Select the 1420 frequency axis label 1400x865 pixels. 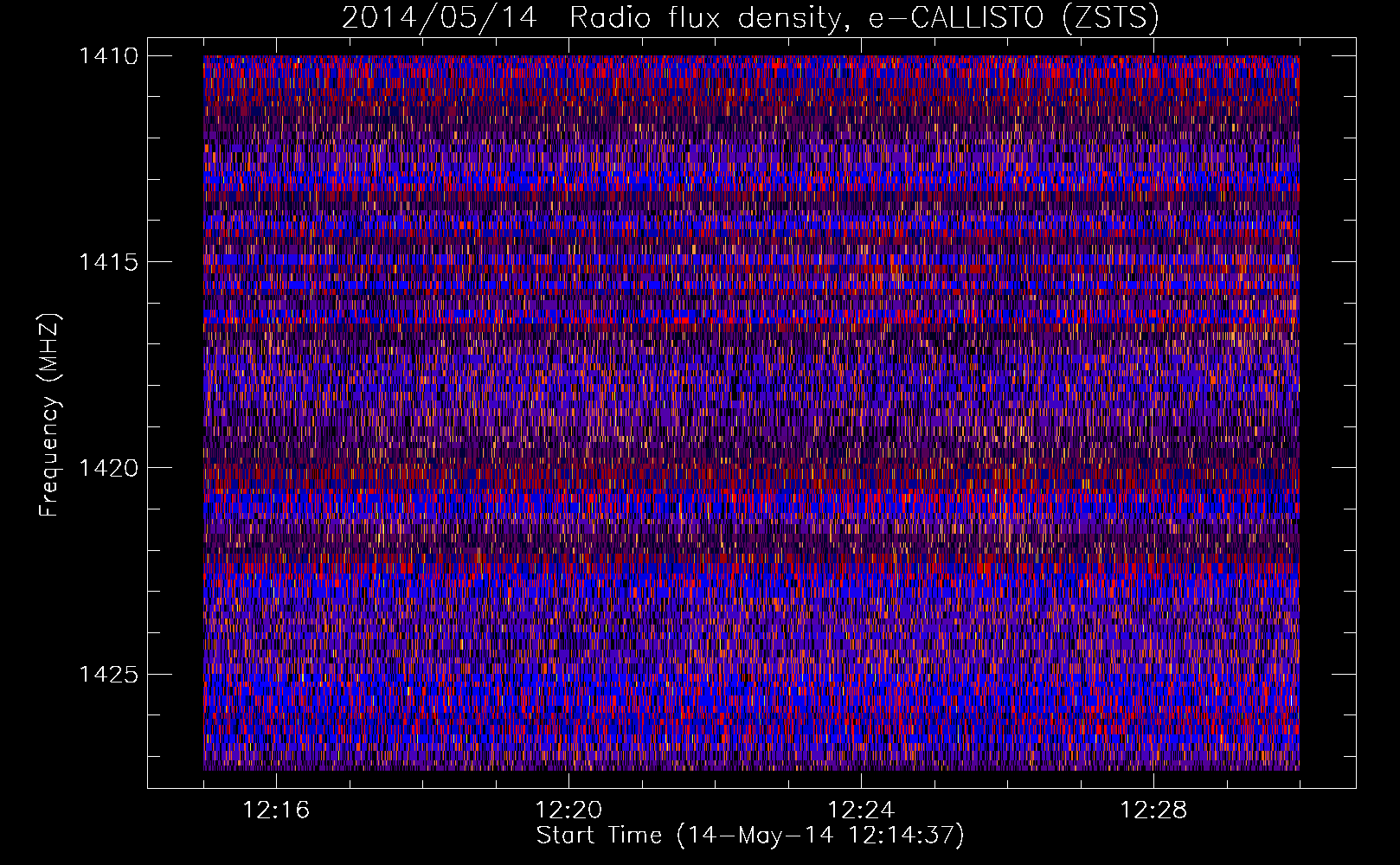point(108,468)
